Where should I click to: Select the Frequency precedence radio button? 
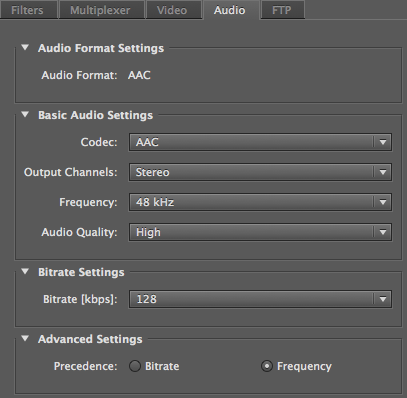(267, 366)
